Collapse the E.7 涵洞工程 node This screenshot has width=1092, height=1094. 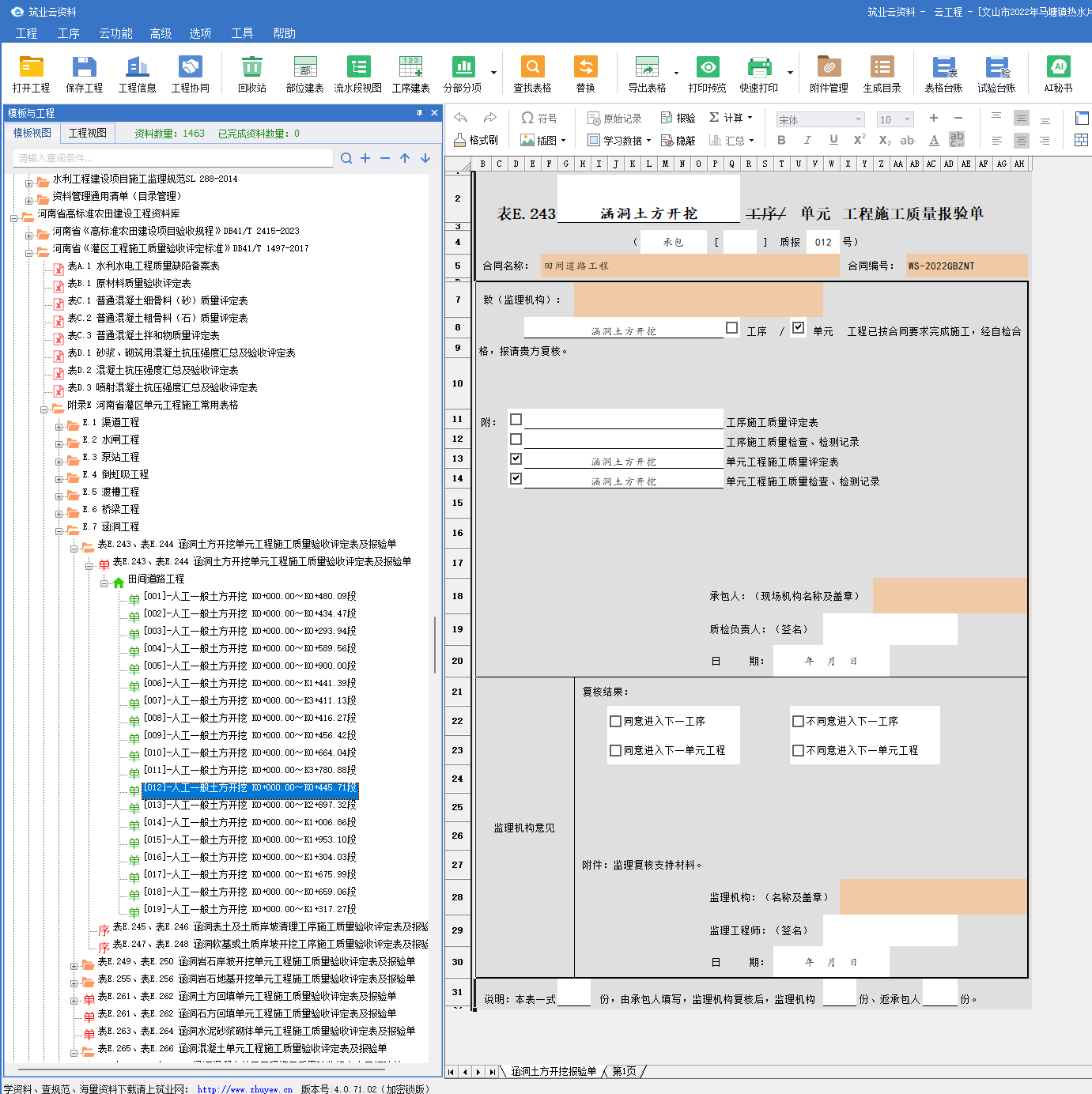click(59, 531)
